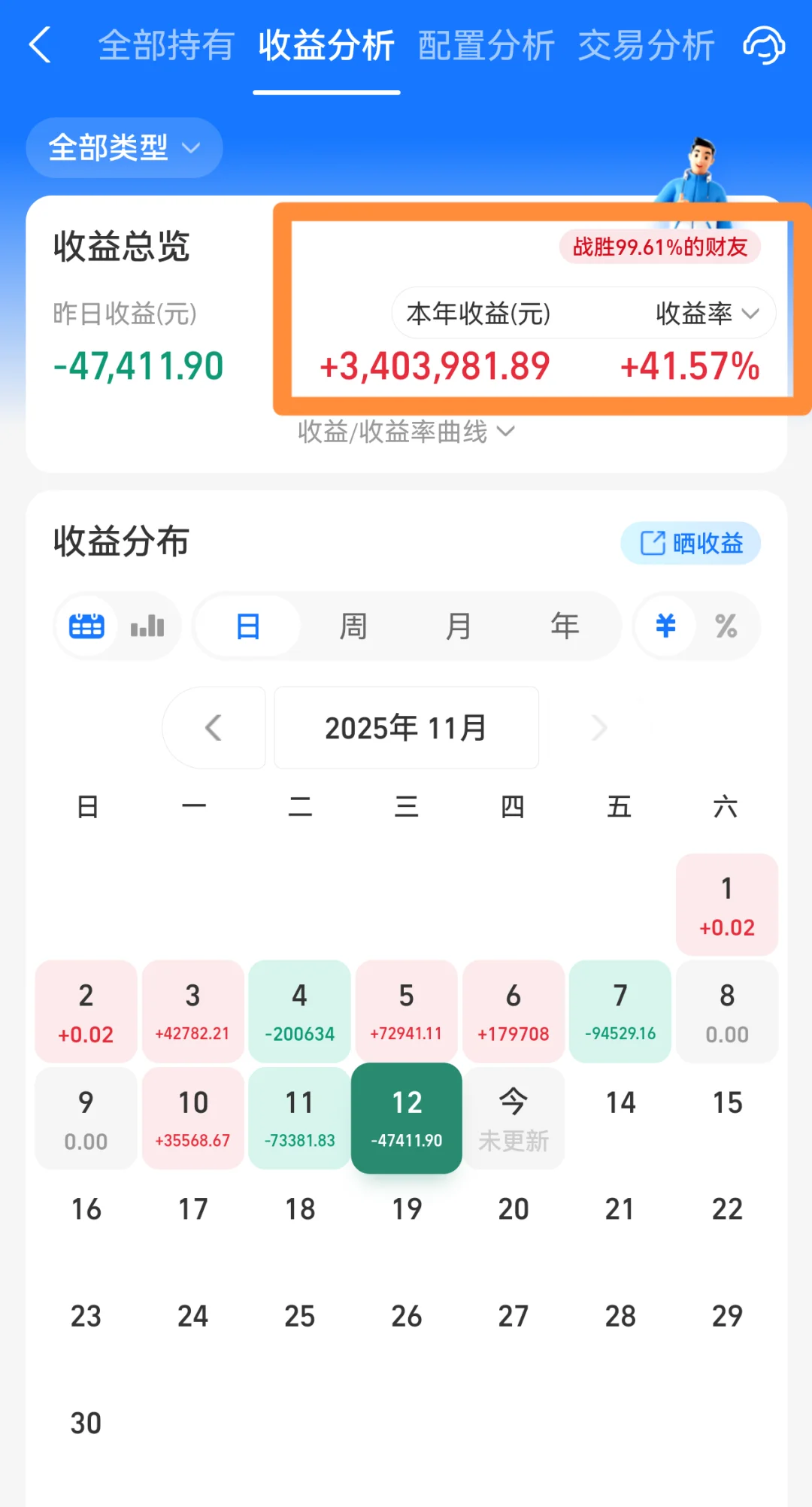Image resolution: width=812 pixels, height=1507 pixels.
Task: Select November 11 showing -73381.83
Action: (299, 1118)
